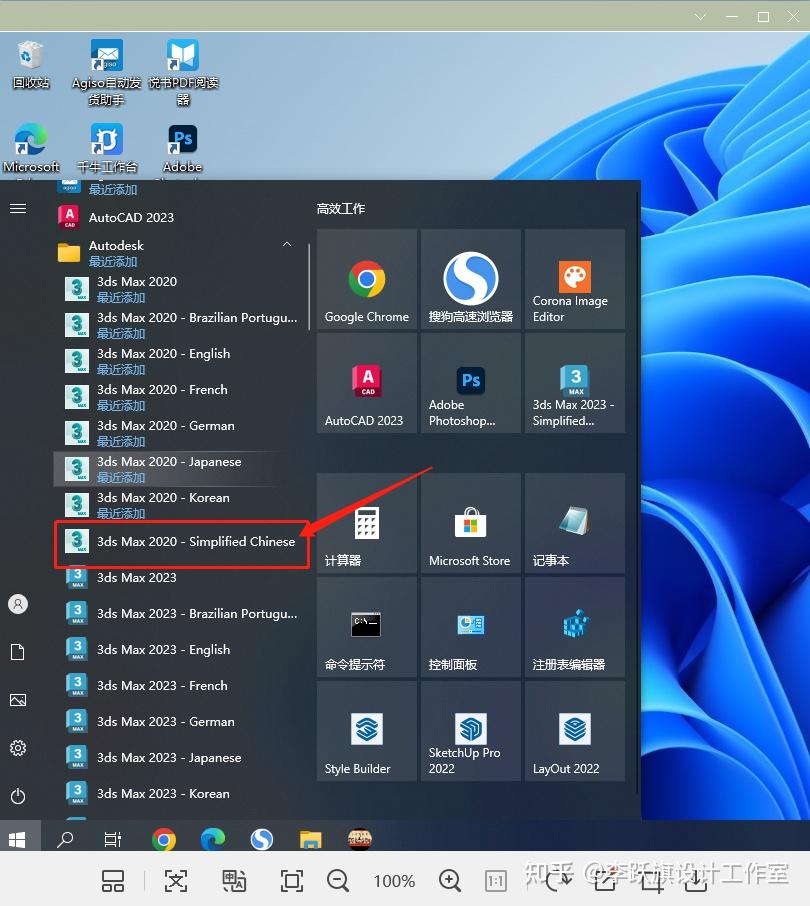
Task: Open Google Chrome from the taskbar
Action: (x=164, y=839)
